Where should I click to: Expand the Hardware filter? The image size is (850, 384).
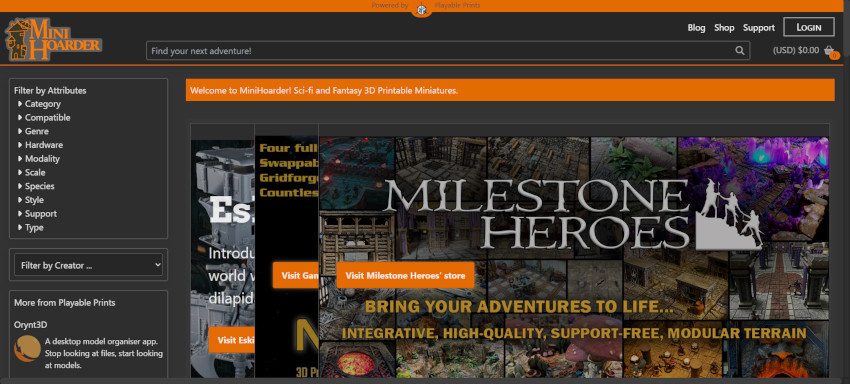pyautogui.click(x=40, y=145)
